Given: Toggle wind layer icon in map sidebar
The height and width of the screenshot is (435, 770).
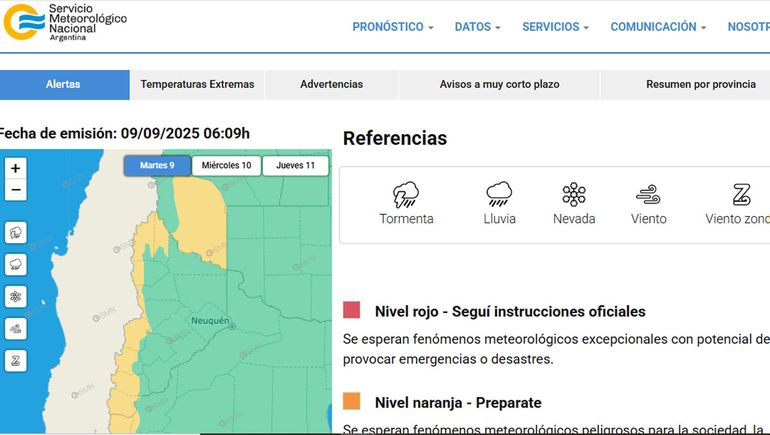Looking at the screenshot, I should tap(16, 329).
